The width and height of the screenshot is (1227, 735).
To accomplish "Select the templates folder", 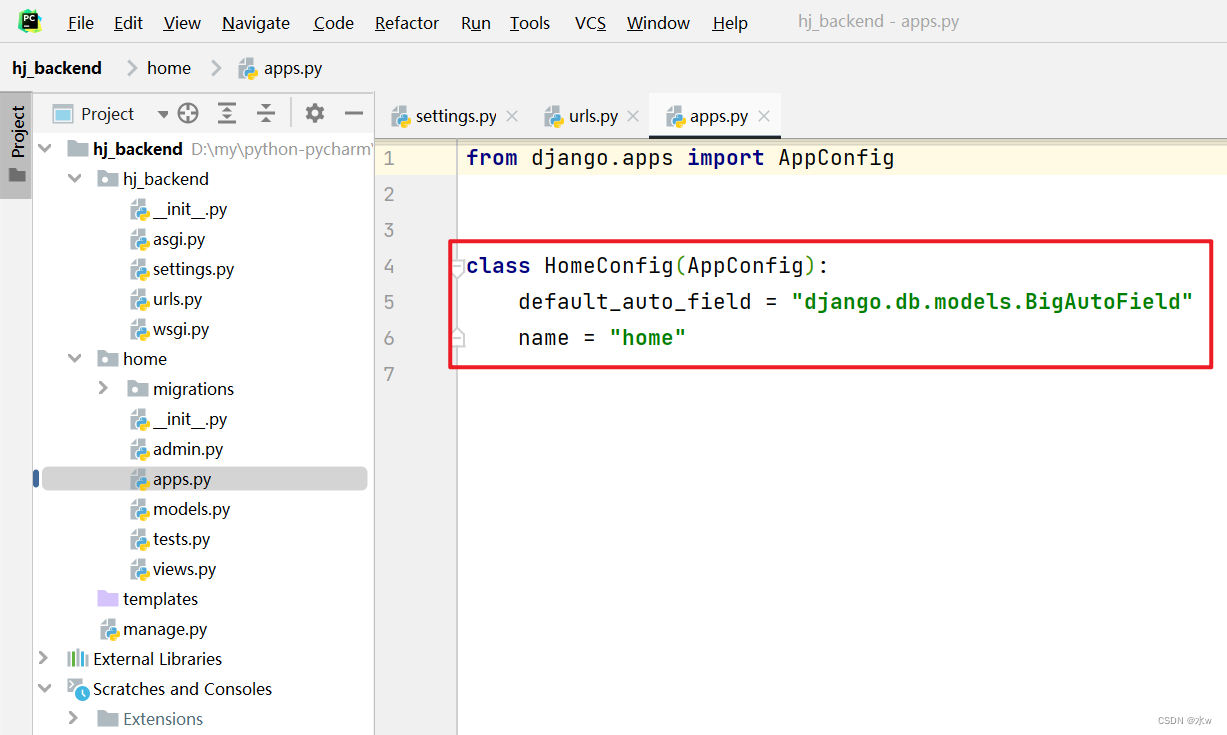I will [x=148, y=599].
